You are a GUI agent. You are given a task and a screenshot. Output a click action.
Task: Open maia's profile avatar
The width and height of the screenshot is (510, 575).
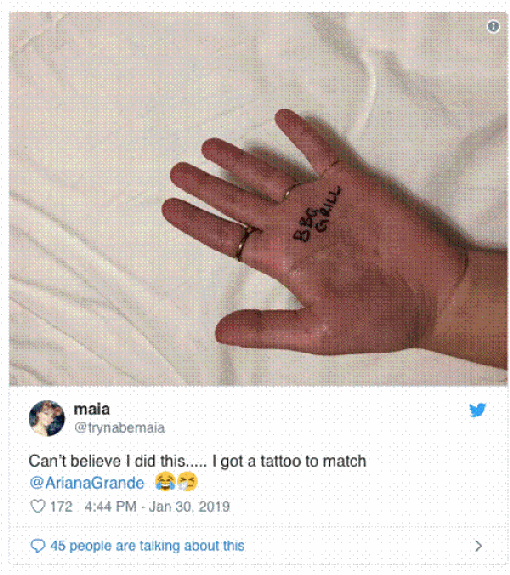47,418
